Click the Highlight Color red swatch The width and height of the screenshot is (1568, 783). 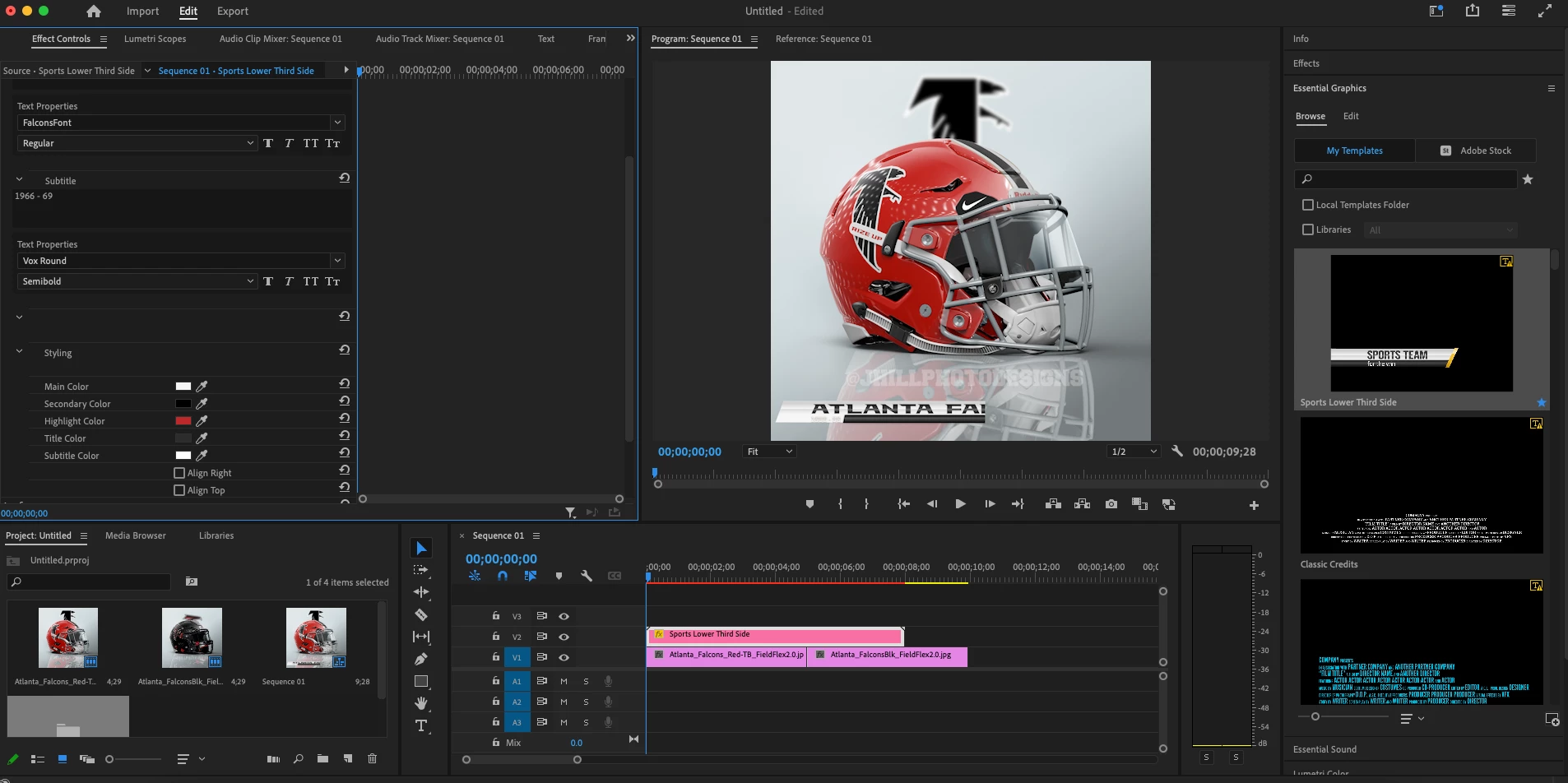tap(183, 421)
